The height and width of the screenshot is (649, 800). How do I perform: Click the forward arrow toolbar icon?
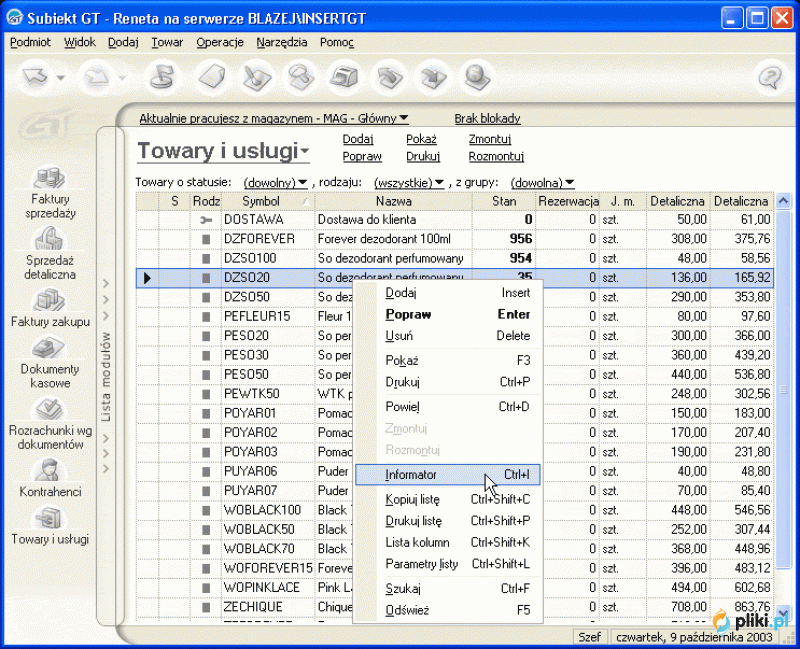click(x=96, y=78)
